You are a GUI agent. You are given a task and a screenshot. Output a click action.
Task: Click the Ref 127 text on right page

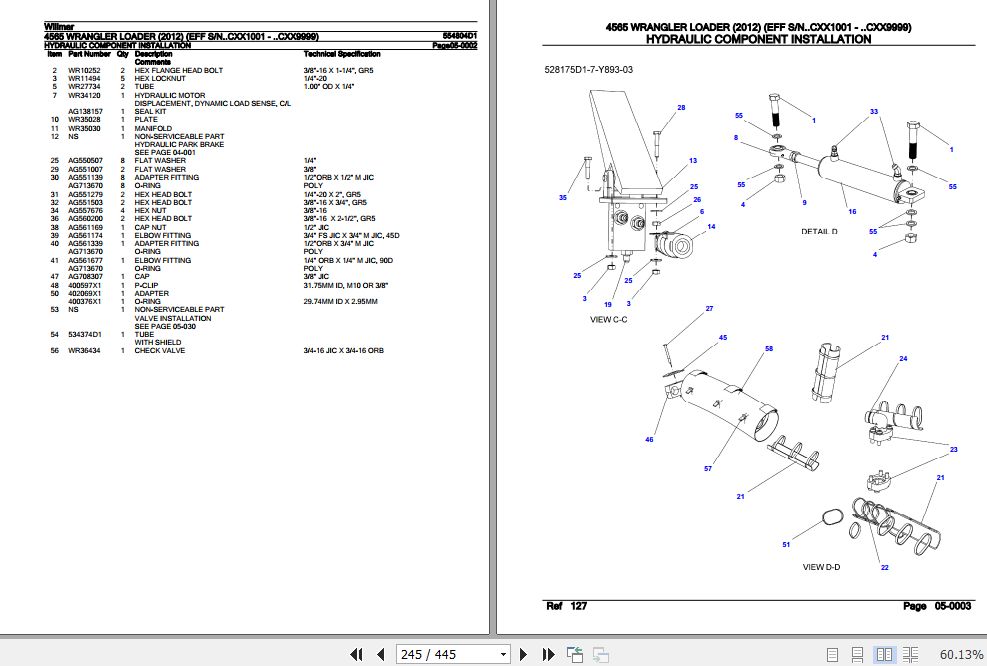click(x=567, y=605)
